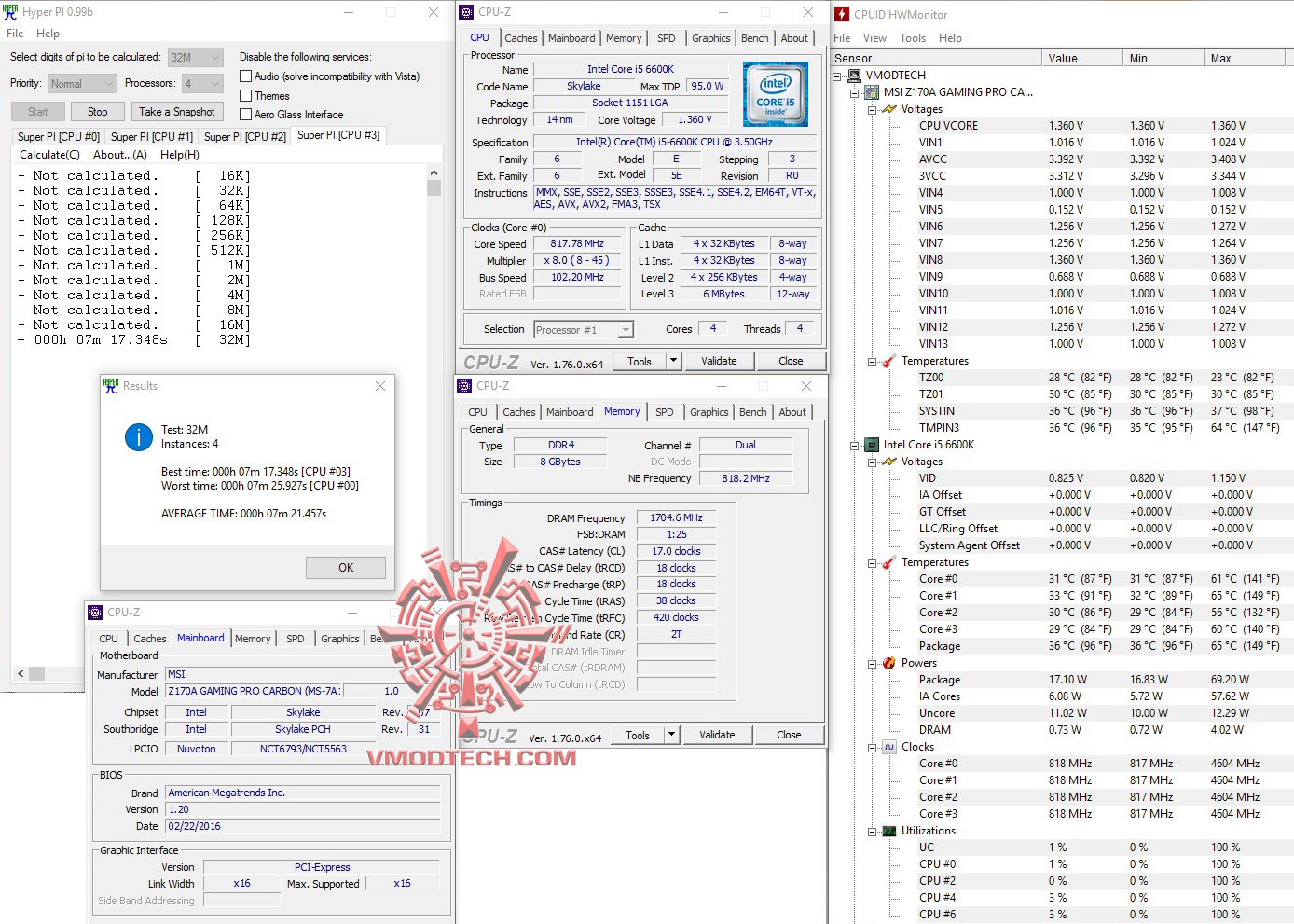This screenshot has width=1294, height=924.
Task: Click the Hyper PI horizontal scrollbar left arrow
Action: (x=21, y=673)
